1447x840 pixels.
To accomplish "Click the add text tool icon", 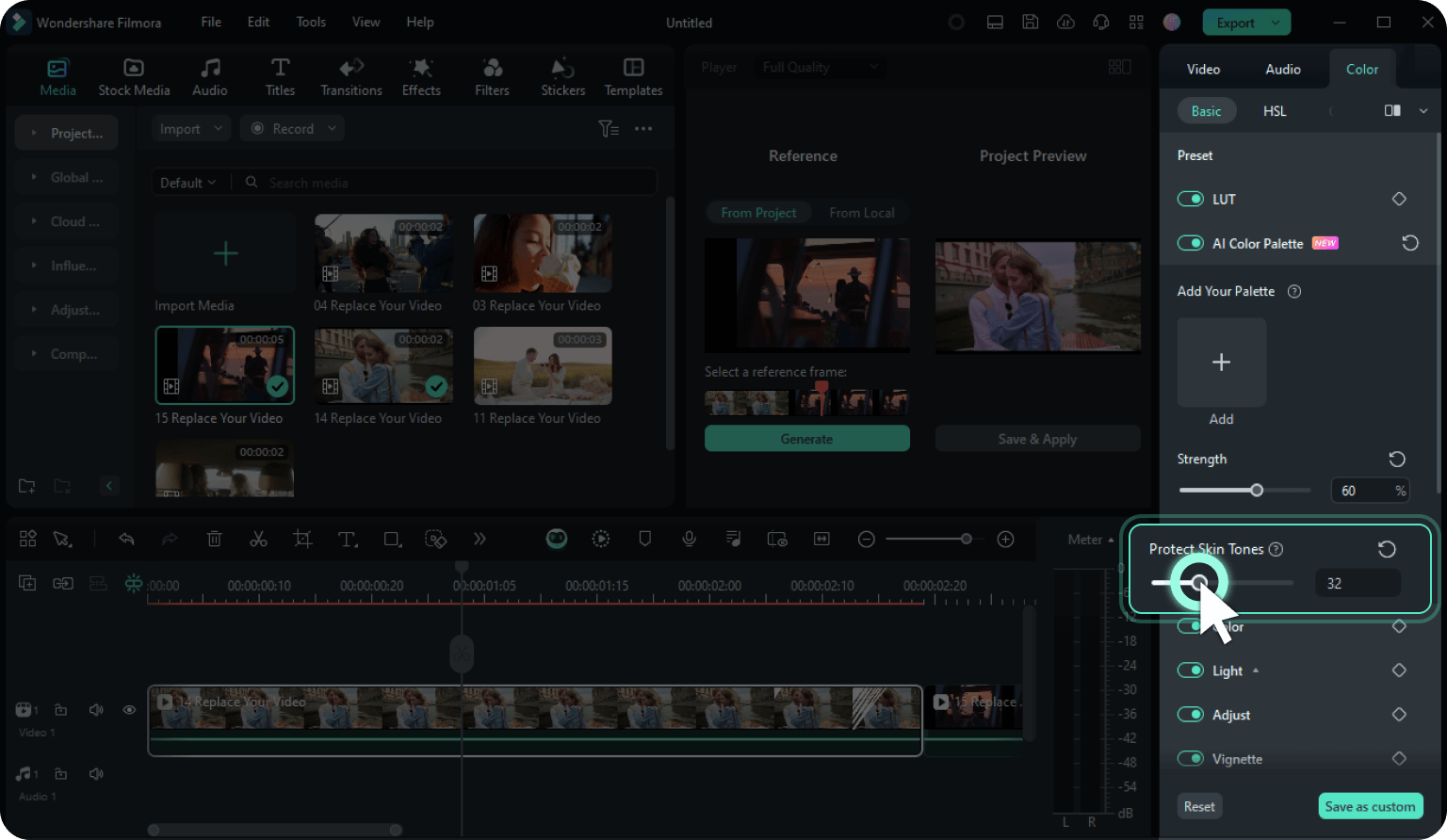I will pyautogui.click(x=348, y=539).
